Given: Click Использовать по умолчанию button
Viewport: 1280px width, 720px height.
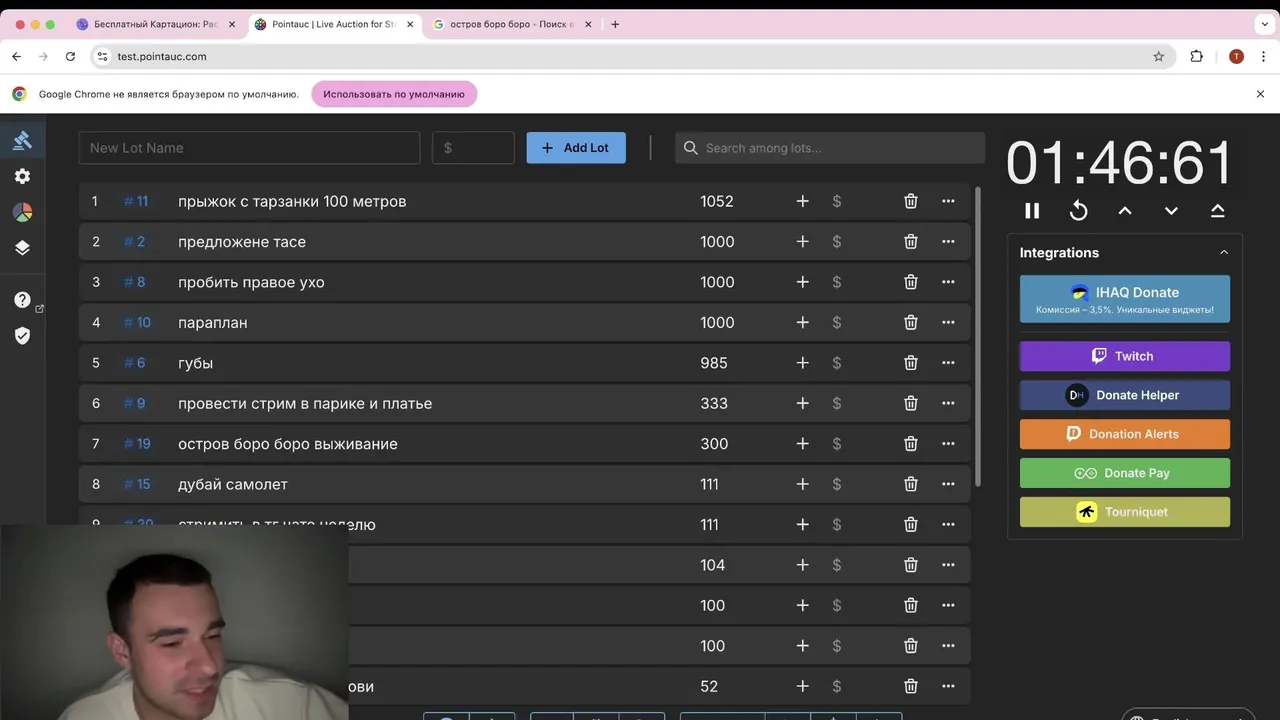Looking at the screenshot, I should [x=394, y=94].
